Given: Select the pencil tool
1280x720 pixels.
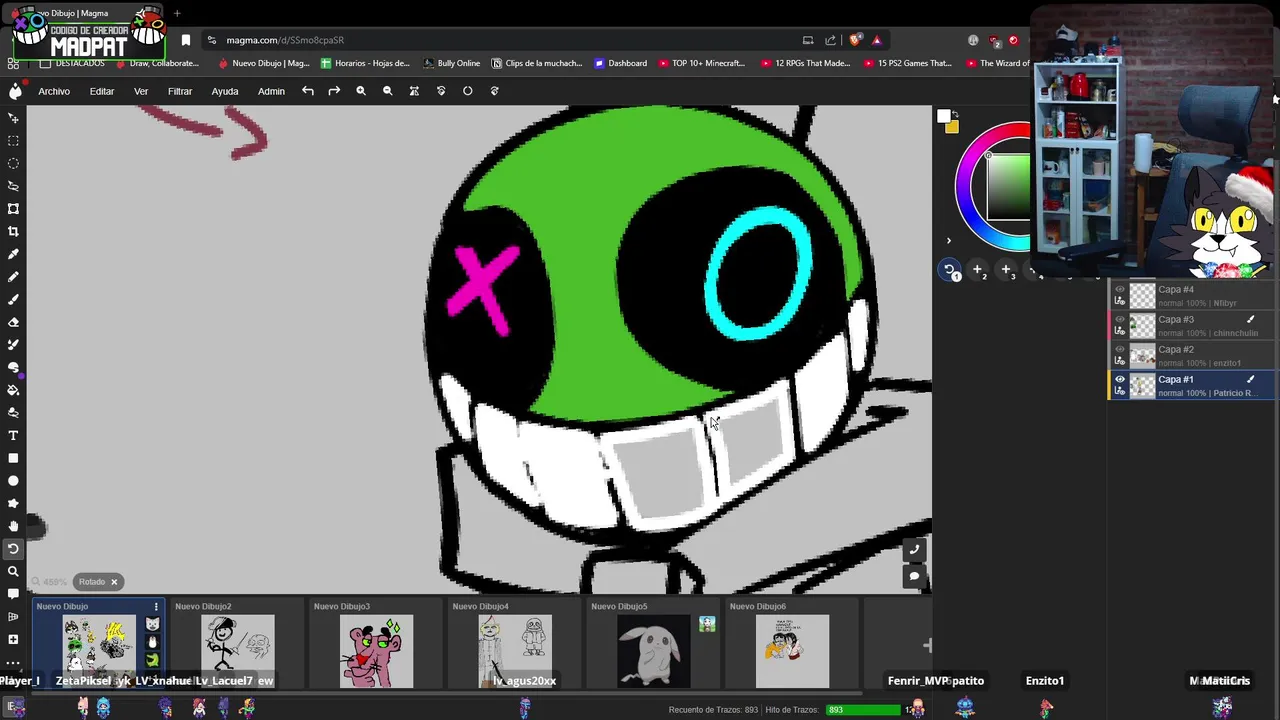Looking at the screenshot, I should click(x=13, y=277).
